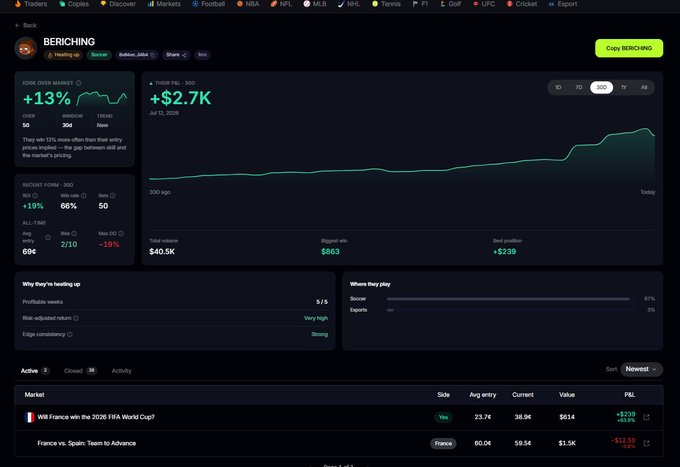Screen dimensions: 680x467
Task: Click the BERICHING profile avatar
Action: coord(26,48)
